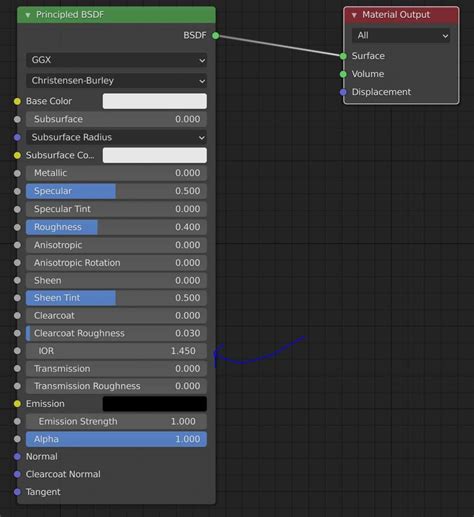Screen dimensions: 474x517
Task: Click the Sheen Tint slider
Action: pos(116,298)
